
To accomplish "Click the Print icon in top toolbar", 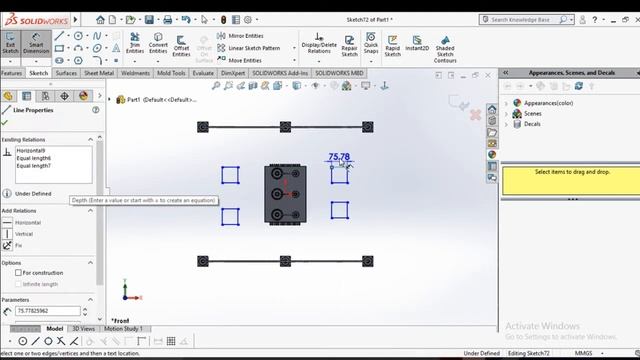I will 167,20.
